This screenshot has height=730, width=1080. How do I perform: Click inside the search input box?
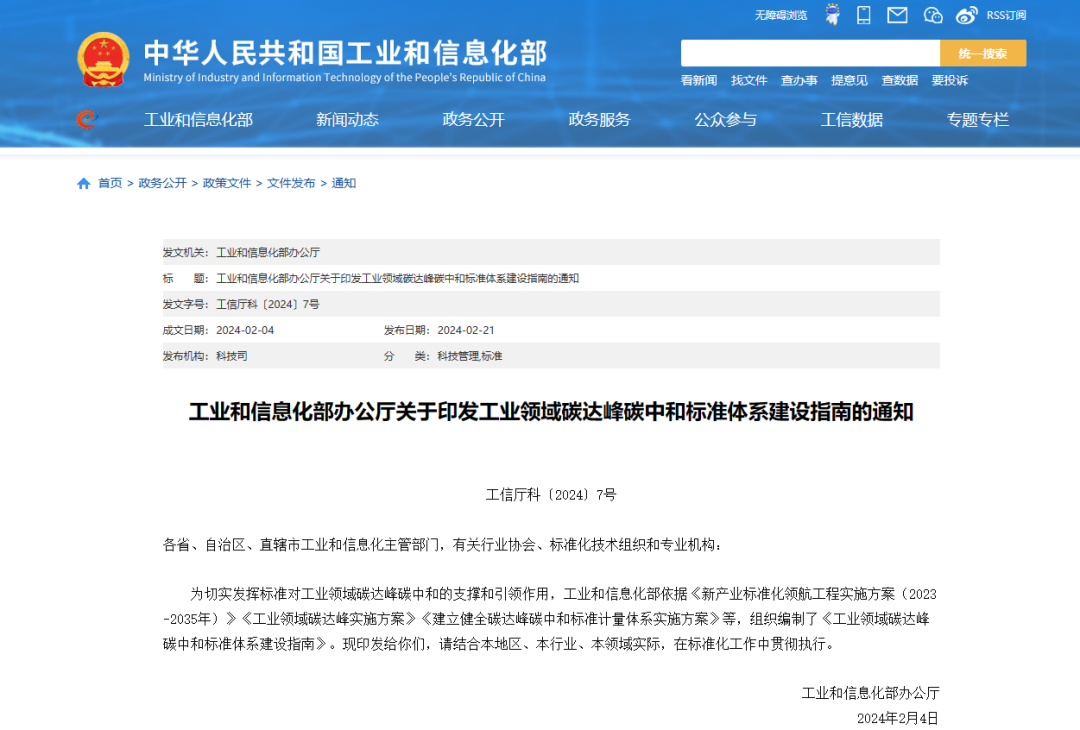pyautogui.click(x=810, y=52)
